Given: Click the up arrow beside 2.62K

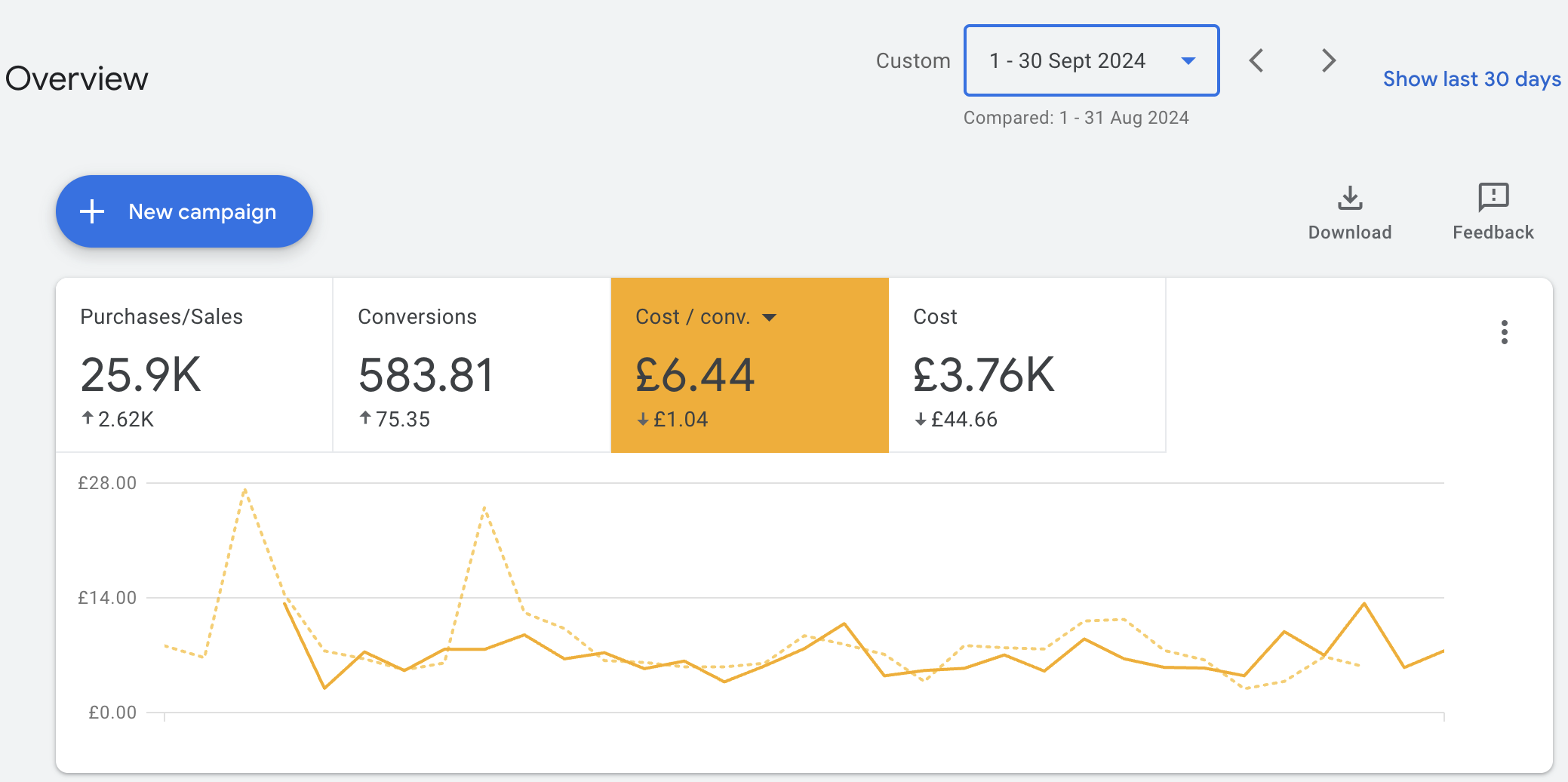Looking at the screenshot, I should (88, 418).
